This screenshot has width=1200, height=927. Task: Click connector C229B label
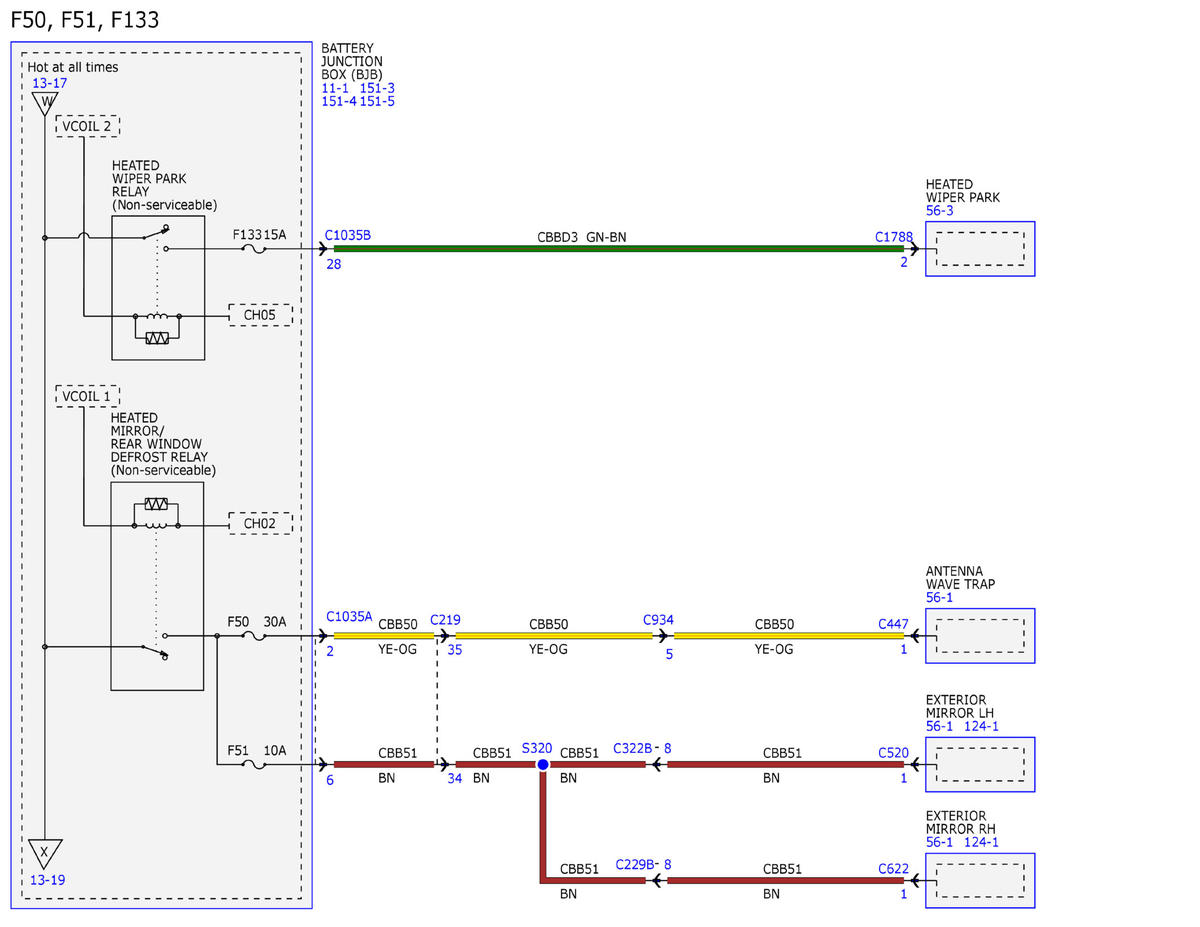tap(636, 864)
